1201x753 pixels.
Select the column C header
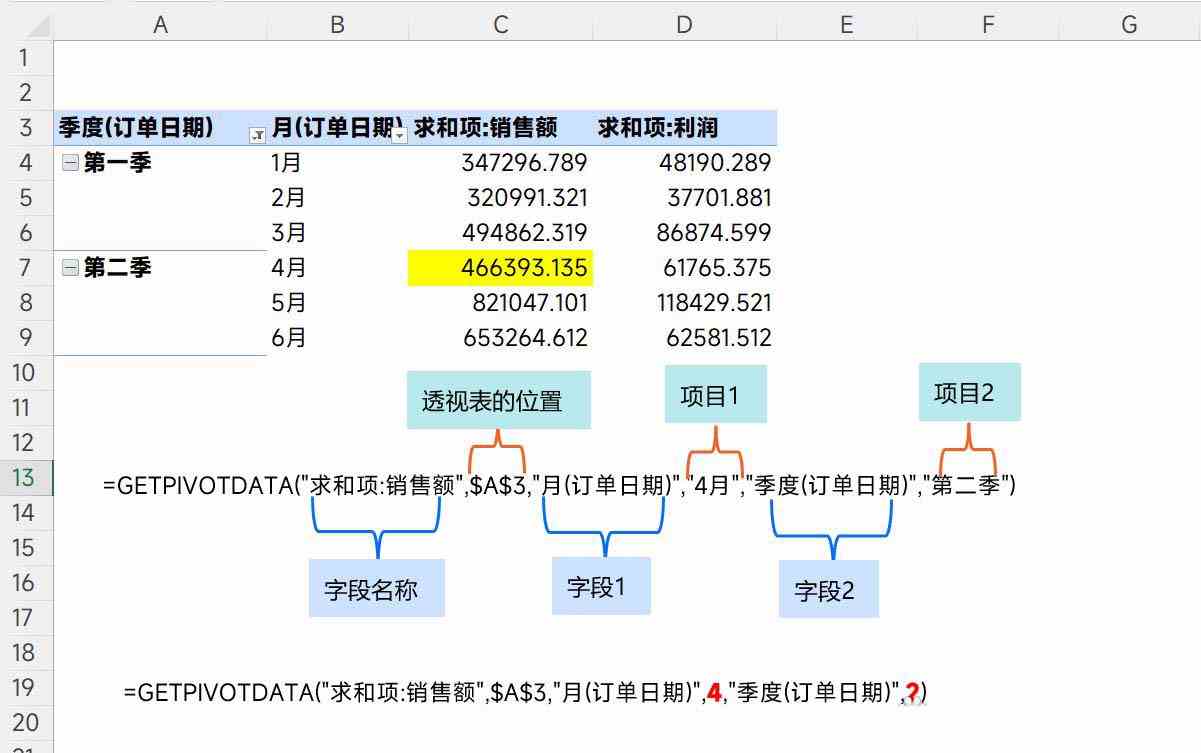(500, 25)
